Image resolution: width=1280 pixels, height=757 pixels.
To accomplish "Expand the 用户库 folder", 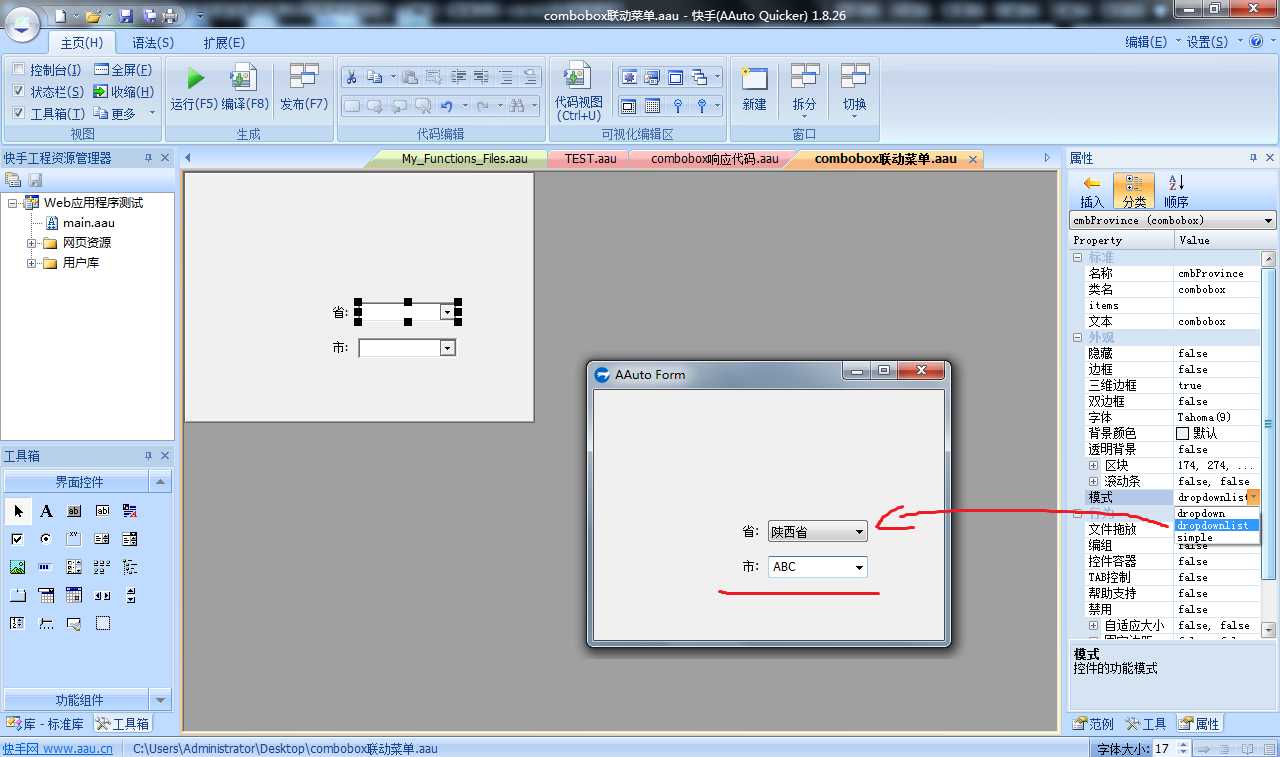I will tap(32, 263).
